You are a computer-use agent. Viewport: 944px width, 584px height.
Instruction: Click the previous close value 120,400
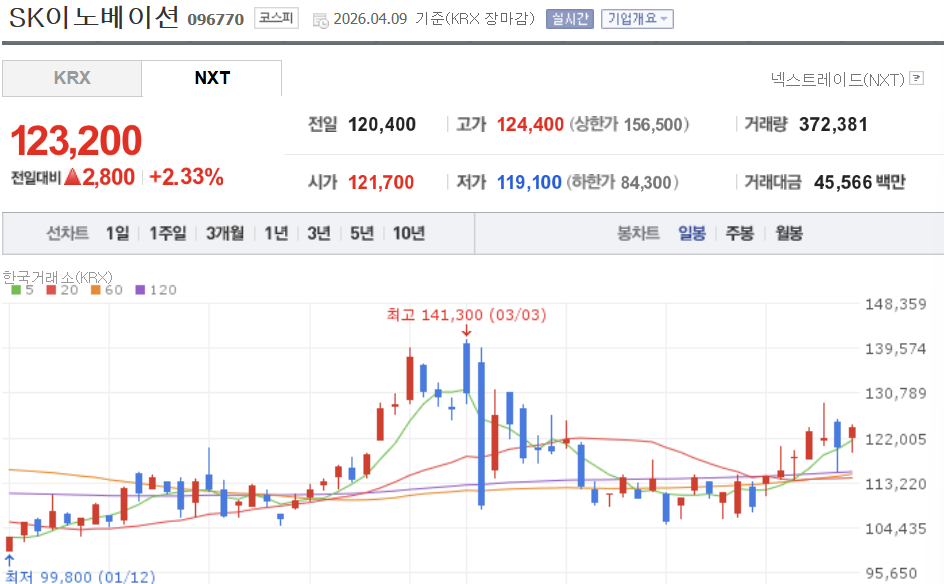(382, 125)
